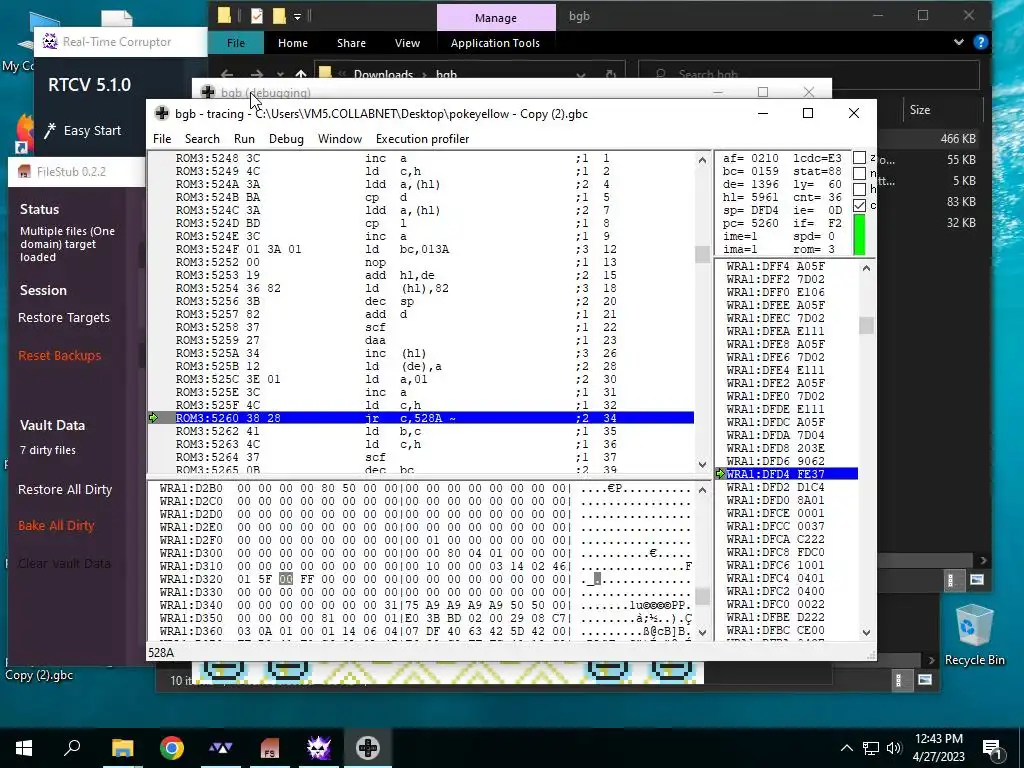1024x768 pixels.
Task: Click the selected 00 byte in row WRA1:D320
Action: 286,579
